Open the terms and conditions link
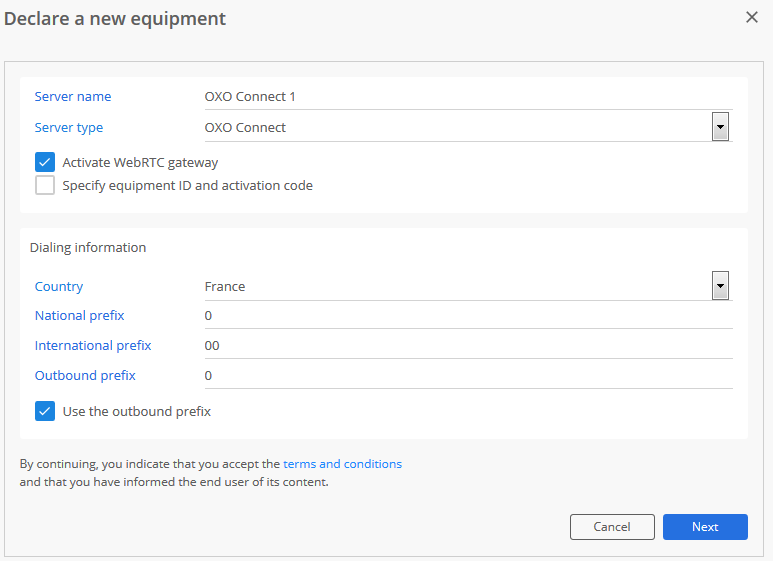This screenshot has width=773, height=561. click(x=343, y=464)
